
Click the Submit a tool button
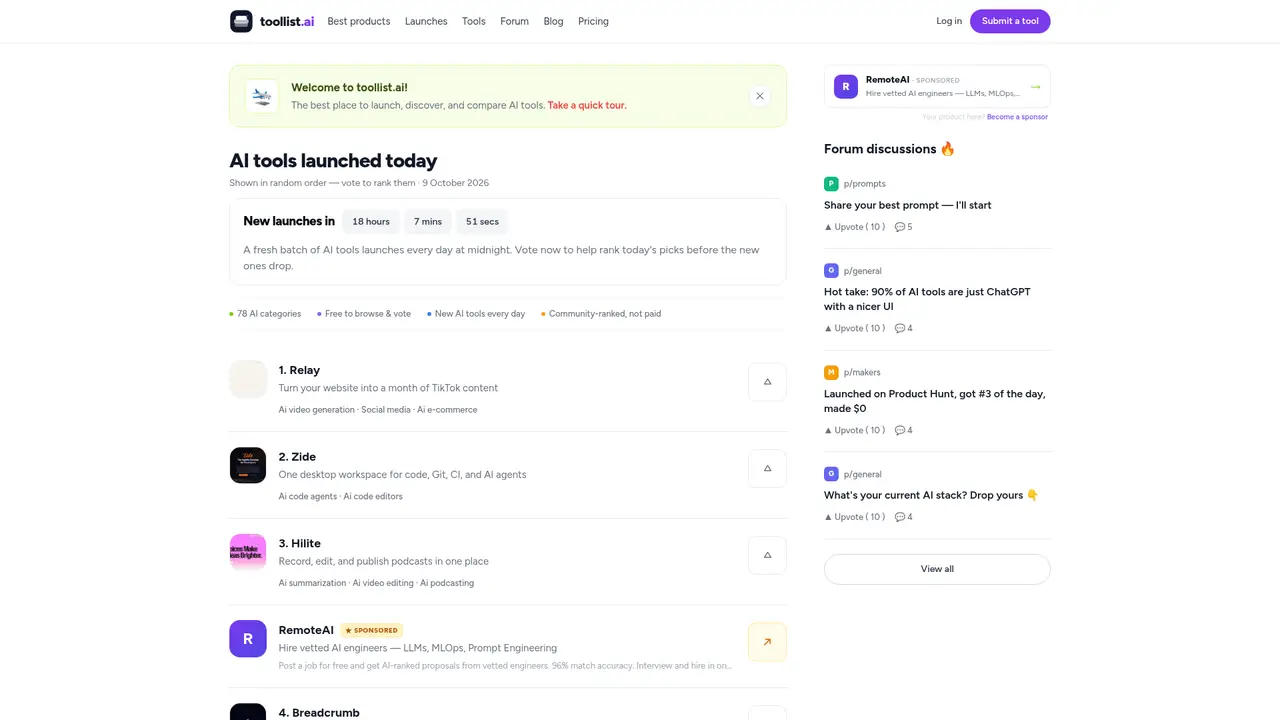(1010, 21)
